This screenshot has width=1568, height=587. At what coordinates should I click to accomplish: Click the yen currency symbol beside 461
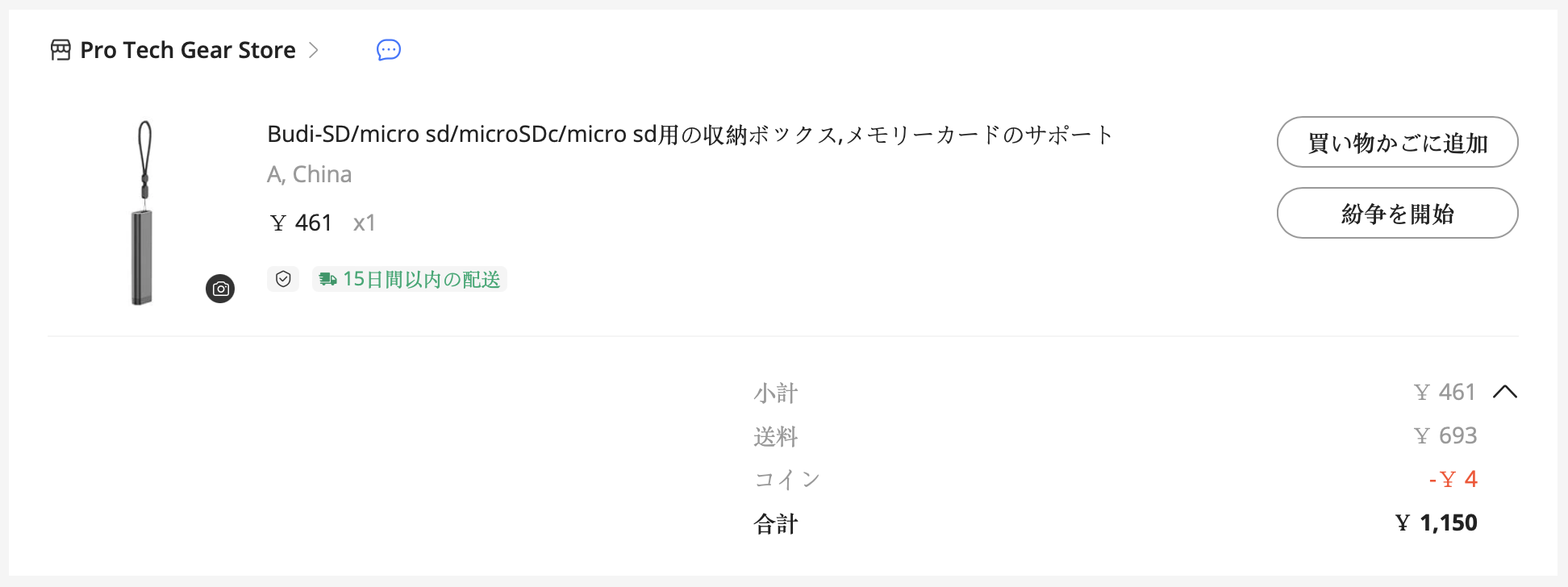tap(278, 223)
